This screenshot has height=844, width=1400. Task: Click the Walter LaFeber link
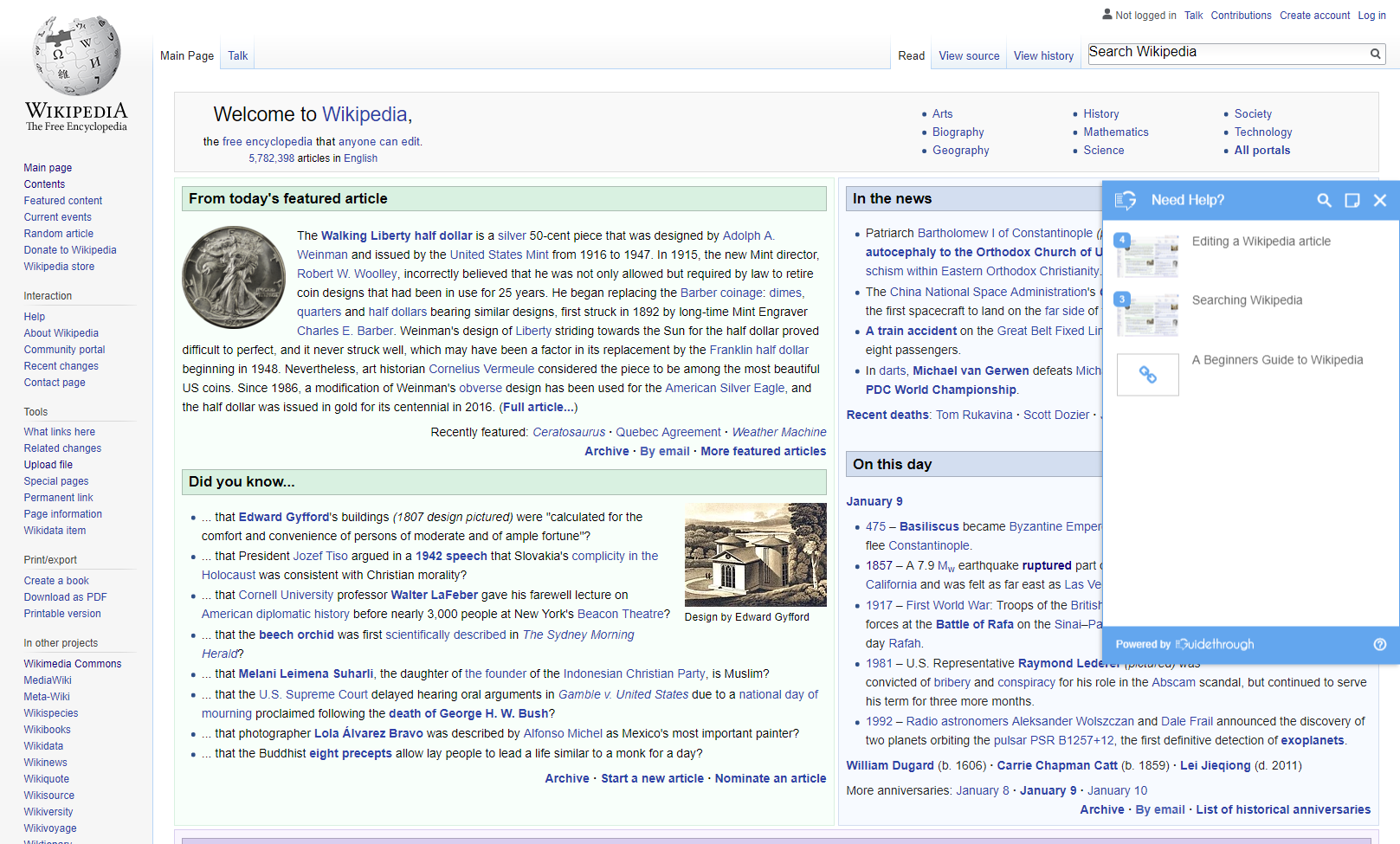point(435,595)
